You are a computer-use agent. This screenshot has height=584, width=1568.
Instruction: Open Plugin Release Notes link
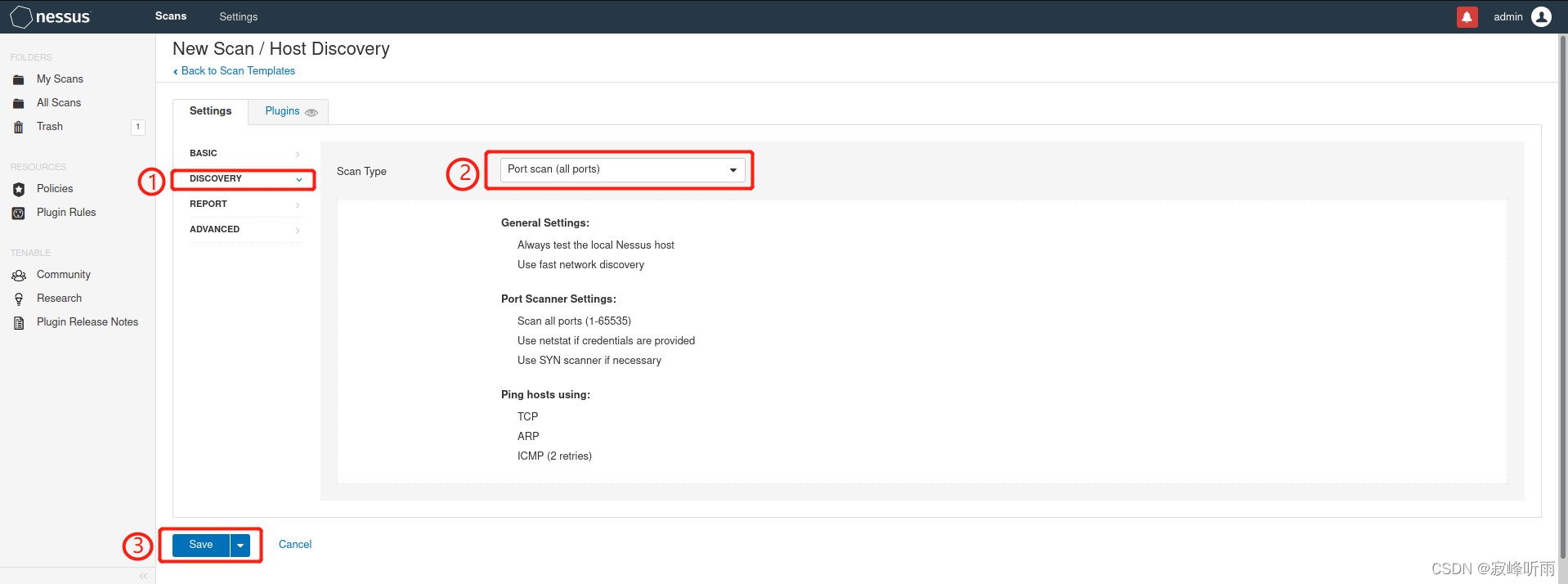[x=87, y=322]
